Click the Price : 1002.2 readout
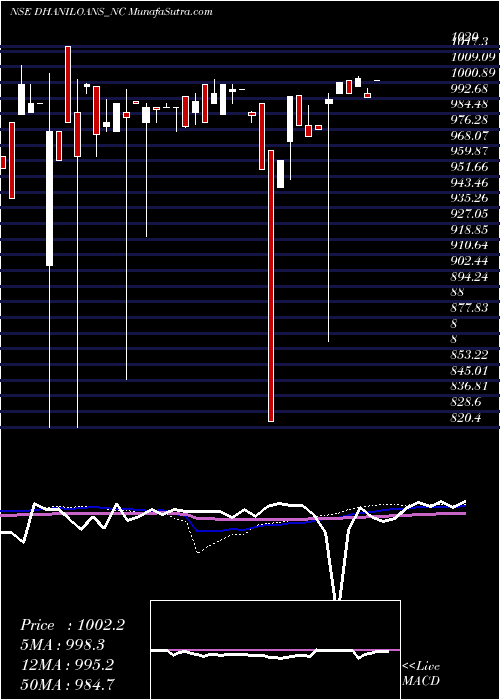This screenshot has height=700, width=500. click(x=72, y=625)
